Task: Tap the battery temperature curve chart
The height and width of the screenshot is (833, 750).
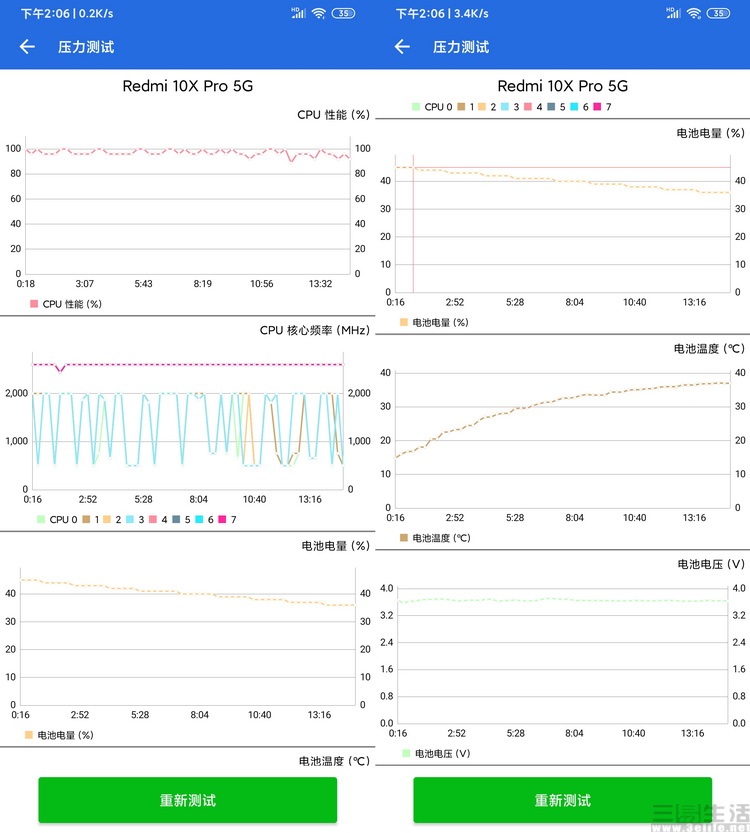Action: pos(563,438)
